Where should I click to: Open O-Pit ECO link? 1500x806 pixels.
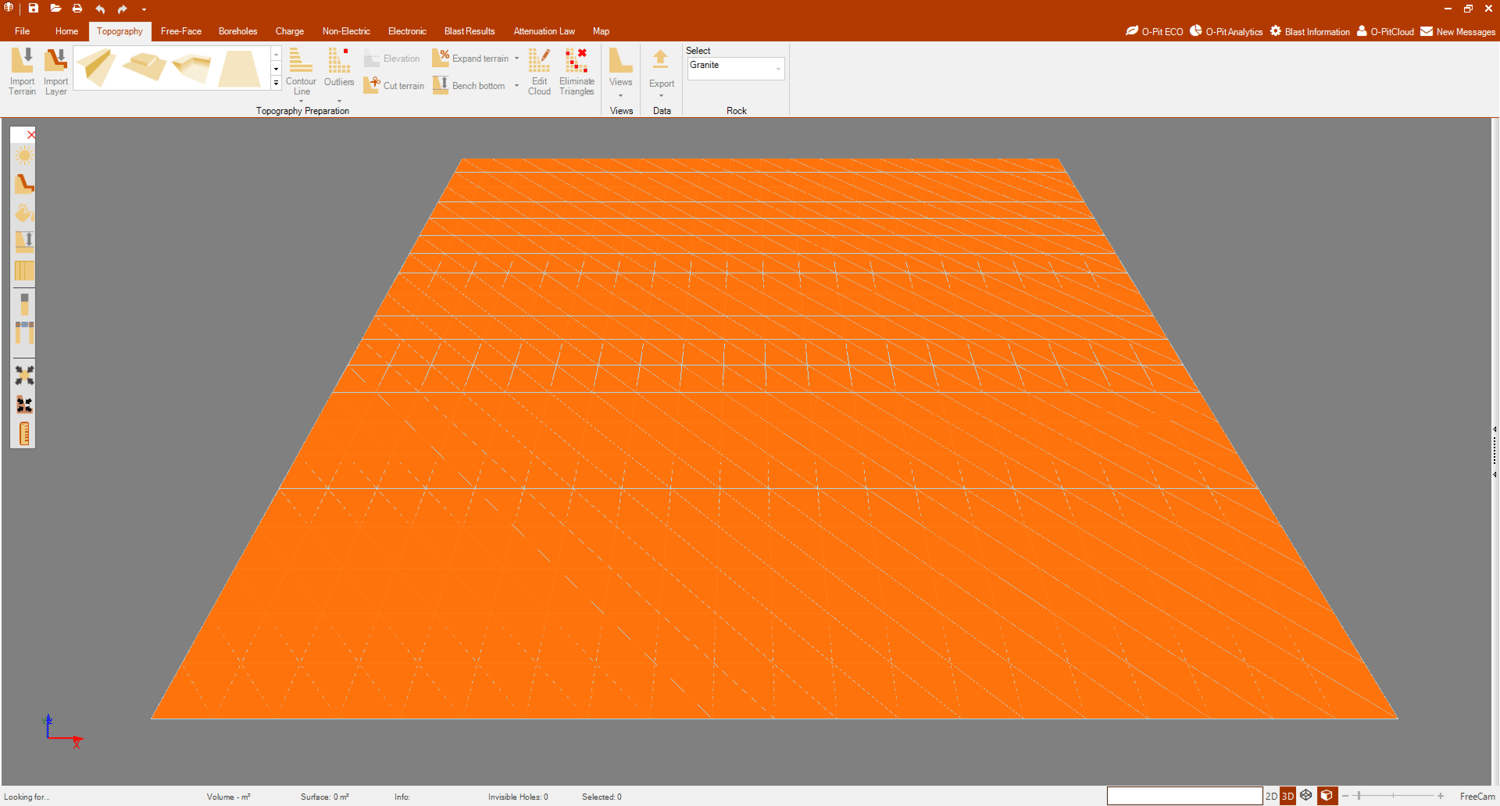(x=1154, y=32)
